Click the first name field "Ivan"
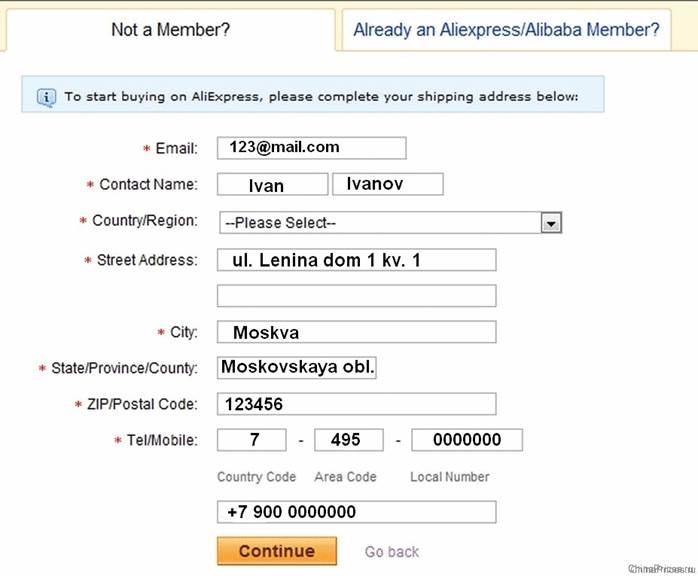This screenshot has height=576, width=698. [x=272, y=184]
